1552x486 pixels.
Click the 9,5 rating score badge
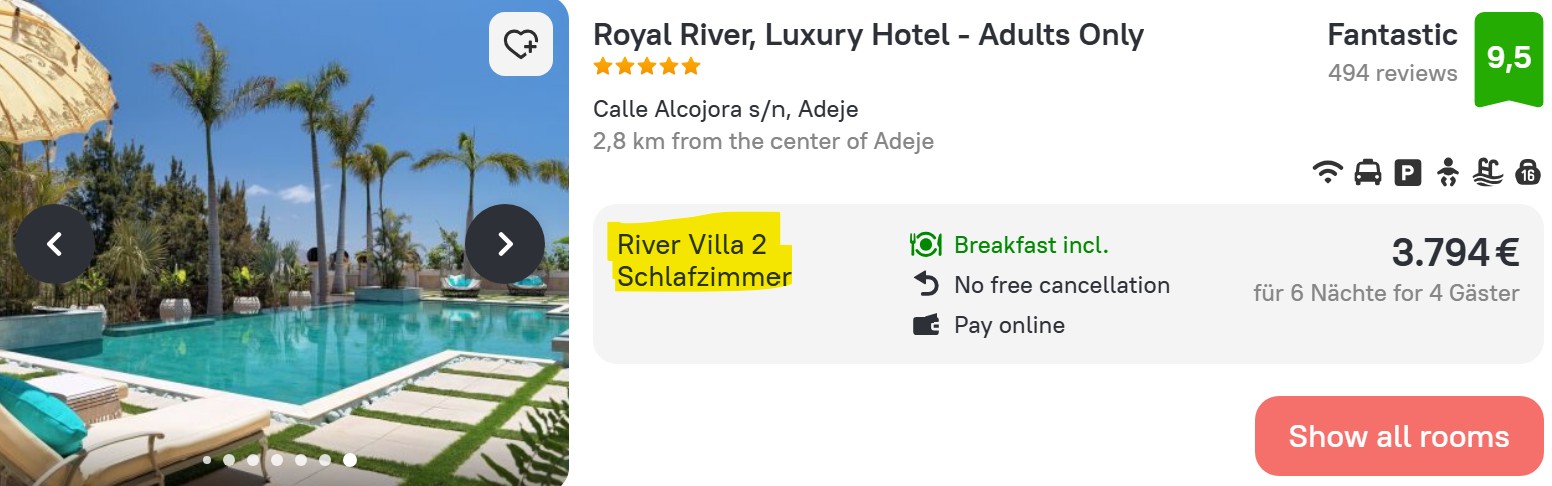point(1508,58)
